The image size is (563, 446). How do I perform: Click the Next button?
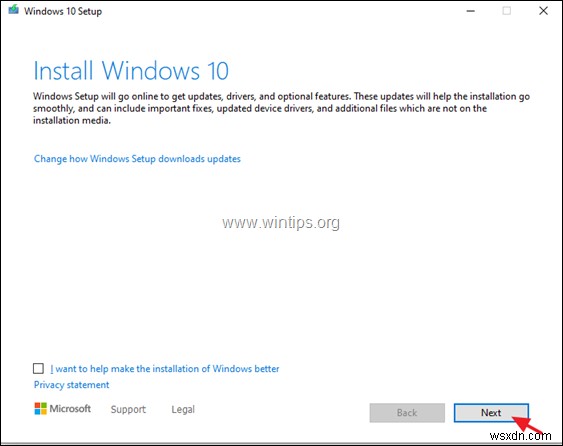[x=491, y=413]
